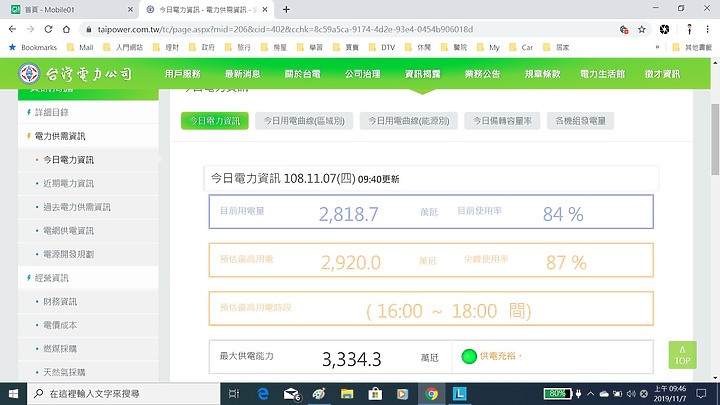The width and height of the screenshot is (720, 405).
Task: Open the 電力生活館 navigation menu
Action: tap(602, 74)
